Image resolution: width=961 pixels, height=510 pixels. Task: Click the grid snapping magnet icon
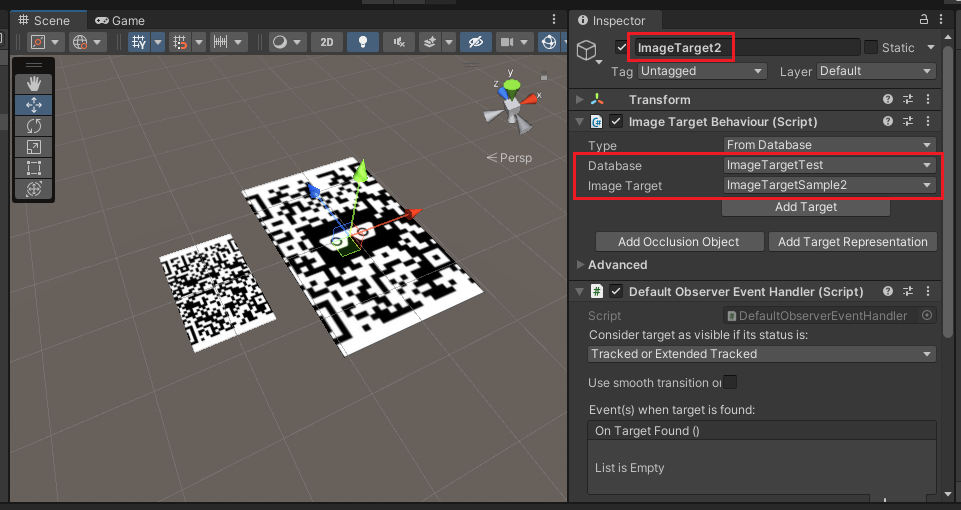point(180,42)
